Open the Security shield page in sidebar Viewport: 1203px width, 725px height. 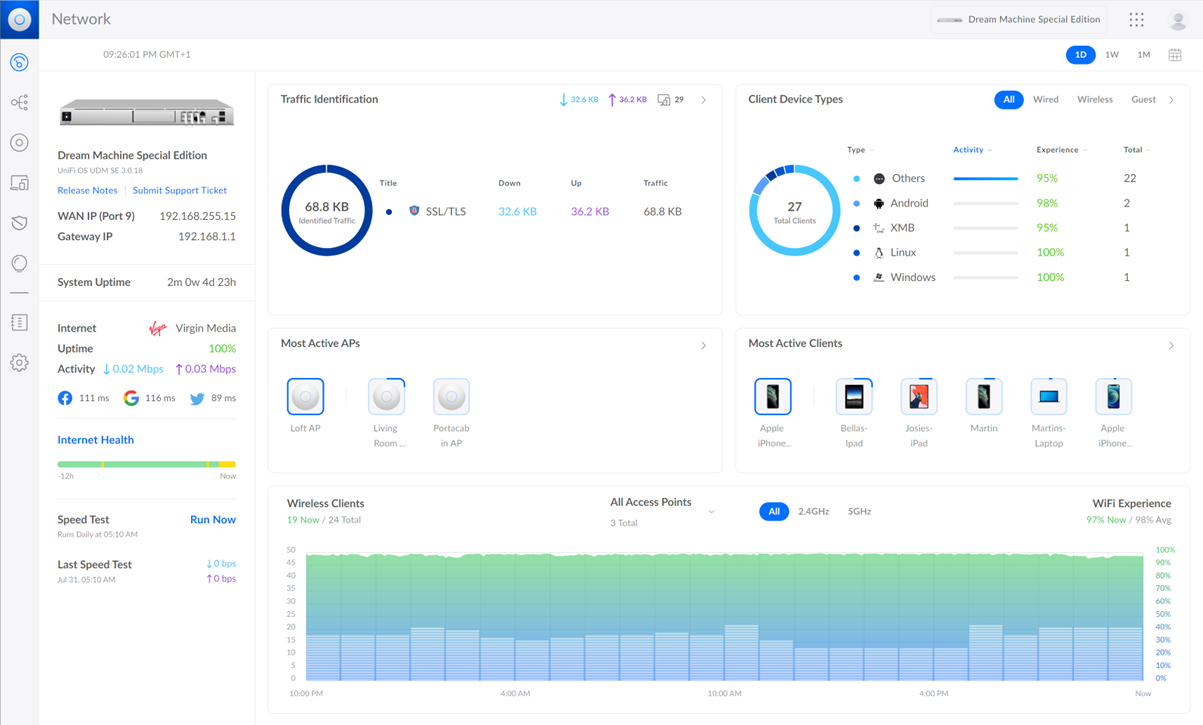tap(19, 222)
